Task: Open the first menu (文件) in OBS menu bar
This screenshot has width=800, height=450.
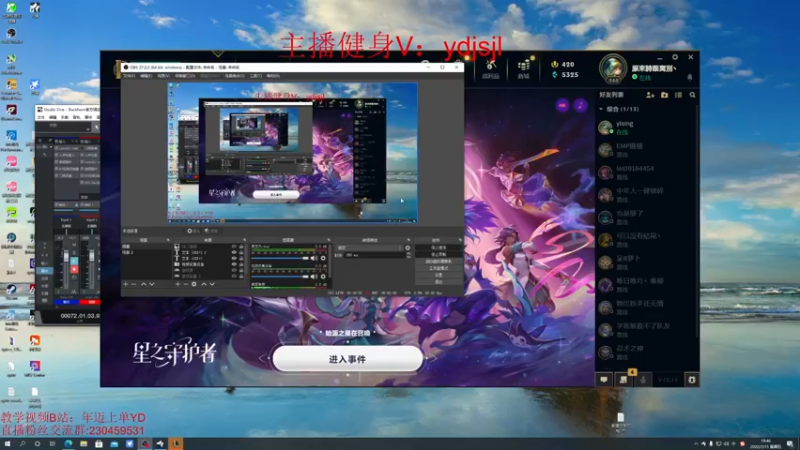Action: [129, 76]
